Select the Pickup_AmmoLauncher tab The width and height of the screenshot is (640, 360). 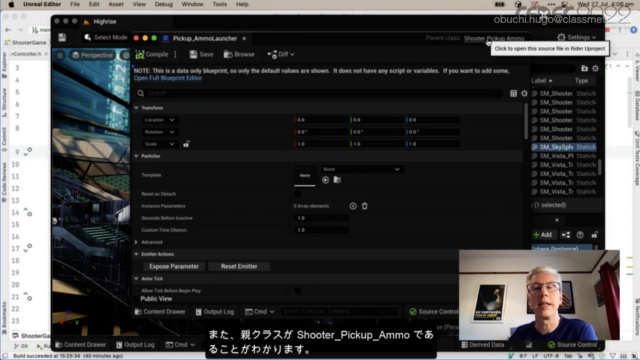[x=204, y=38]
